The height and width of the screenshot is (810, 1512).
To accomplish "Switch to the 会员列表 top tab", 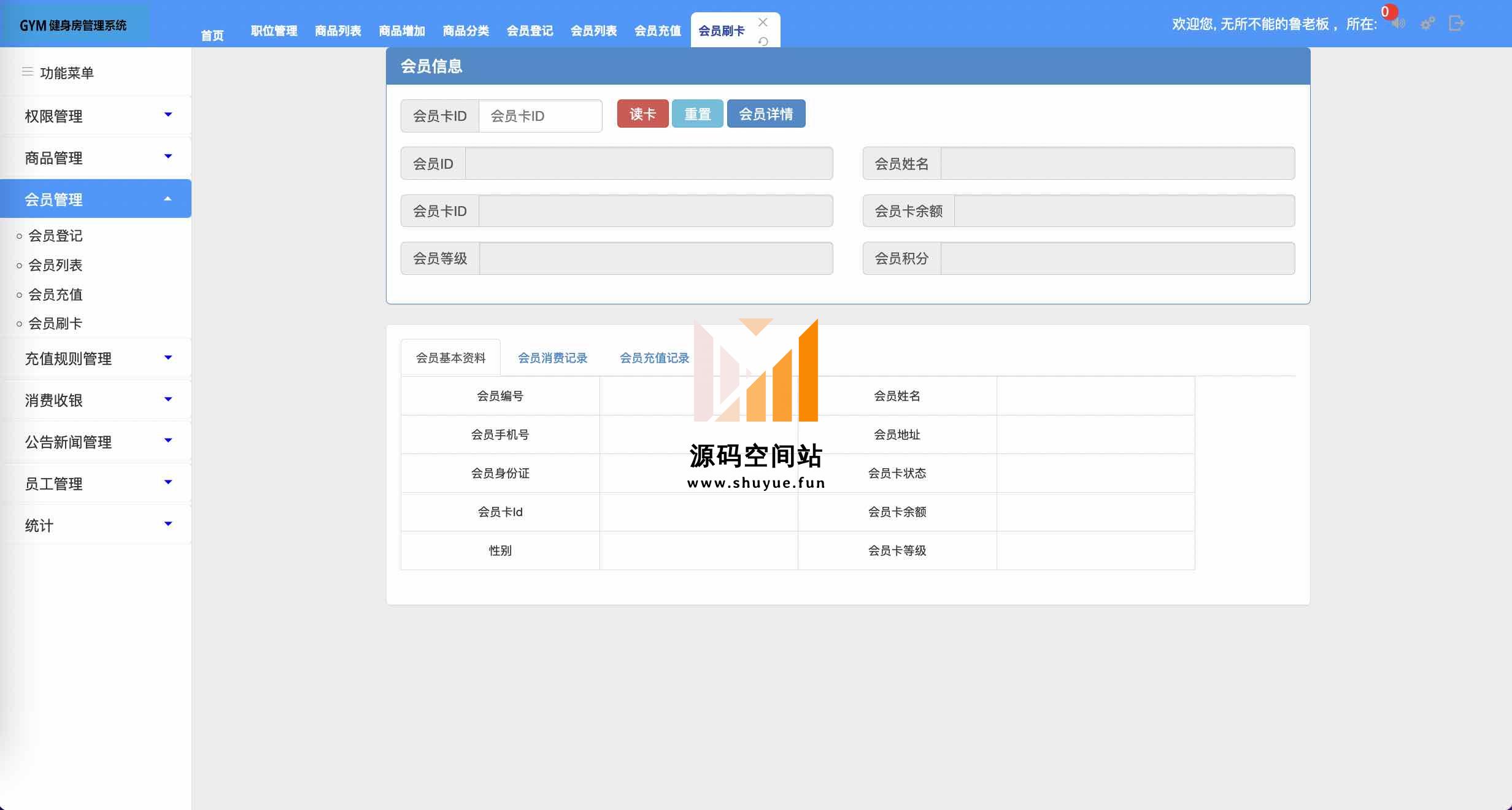I will tap(593, 31).
